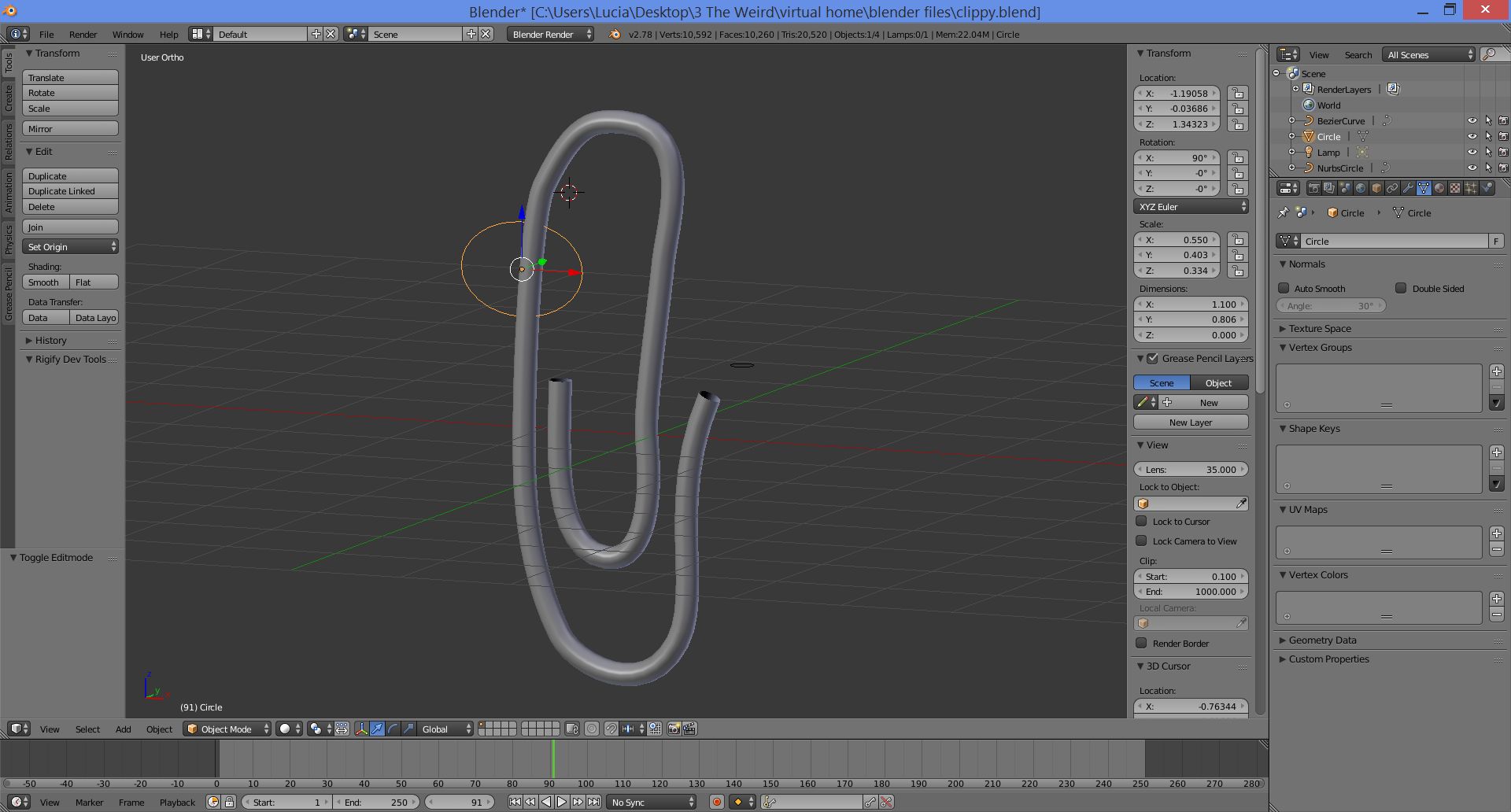
Task: Enable the Lock Camera to View checkbox
Action: (x=1141, y=541)
